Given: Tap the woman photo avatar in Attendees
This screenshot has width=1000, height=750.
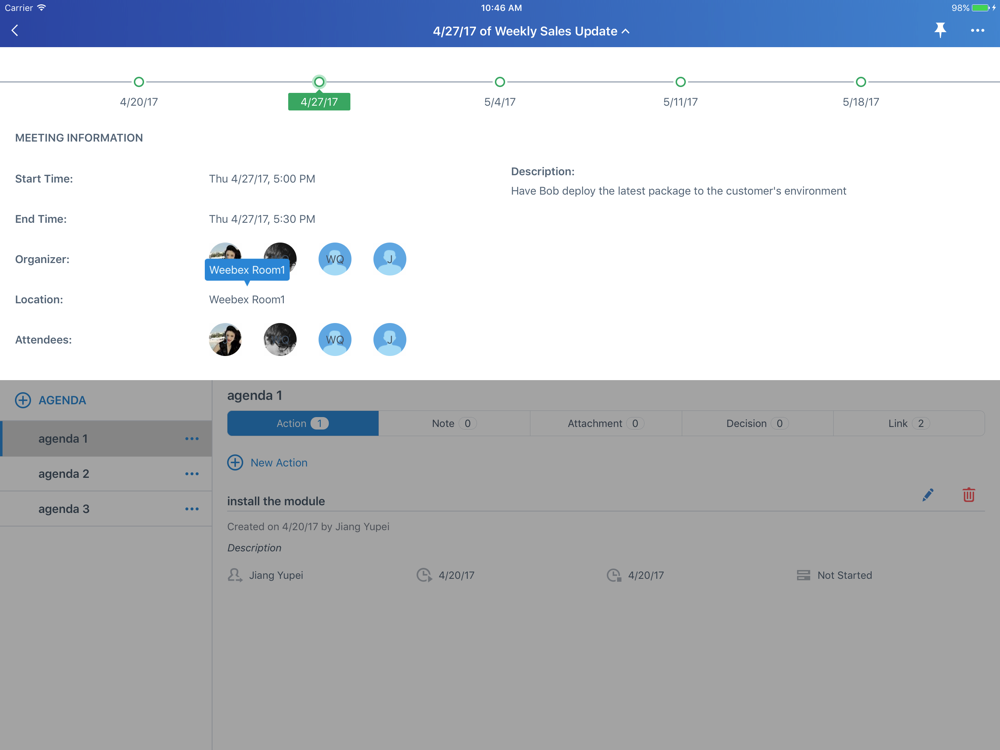Looking at the screenshot, I should 225,339.
